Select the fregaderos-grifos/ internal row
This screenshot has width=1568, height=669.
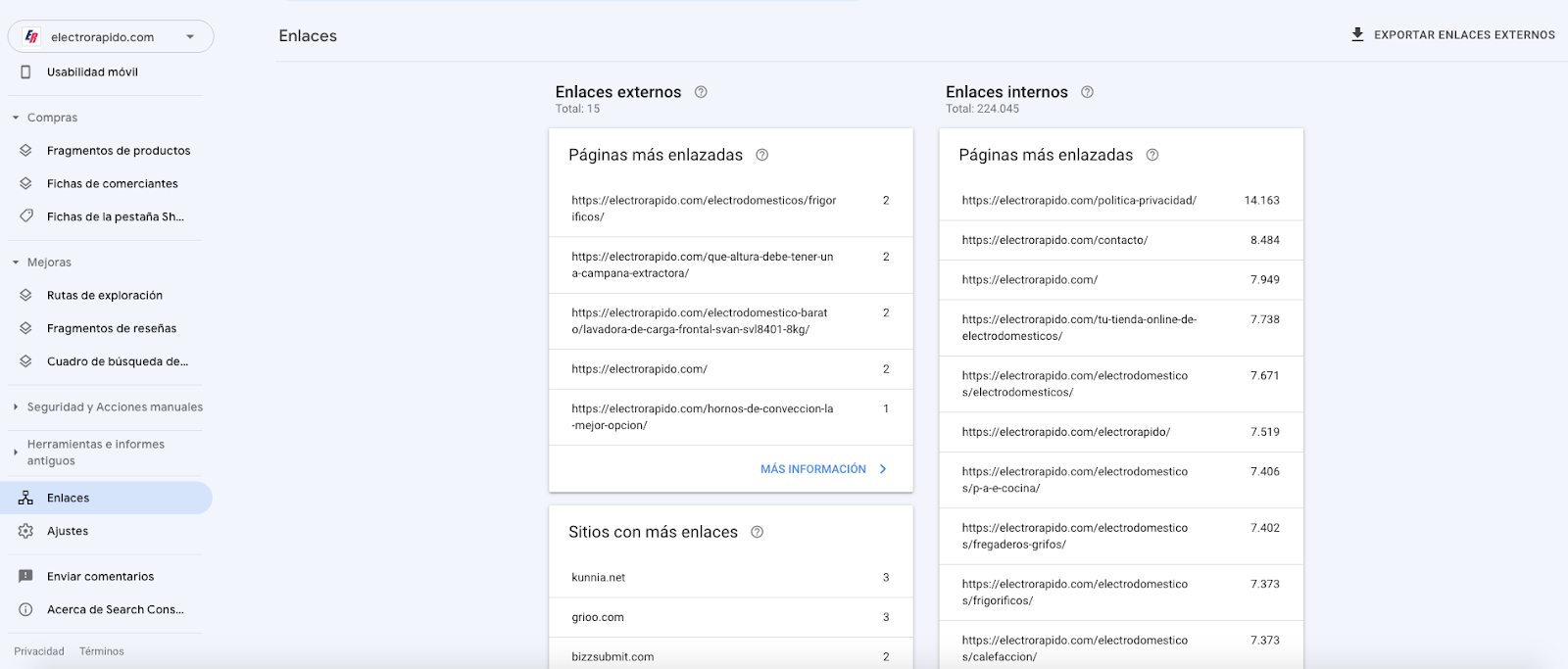coord(1121,537)
